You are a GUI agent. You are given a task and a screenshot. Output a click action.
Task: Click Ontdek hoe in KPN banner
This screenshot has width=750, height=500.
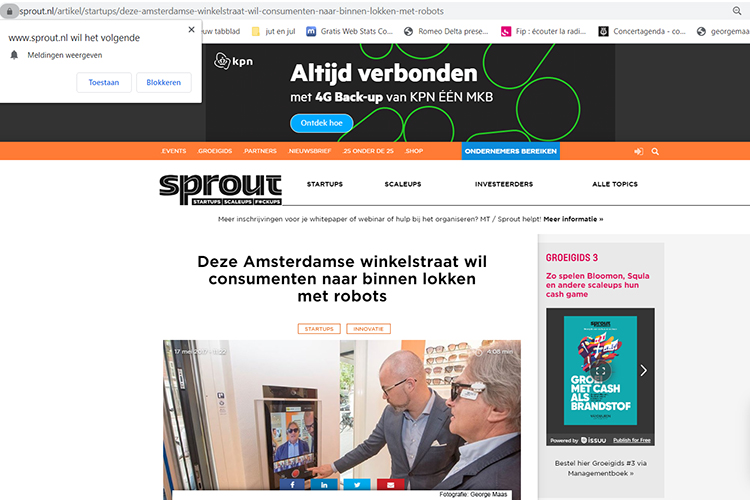[x=321, y=123]
